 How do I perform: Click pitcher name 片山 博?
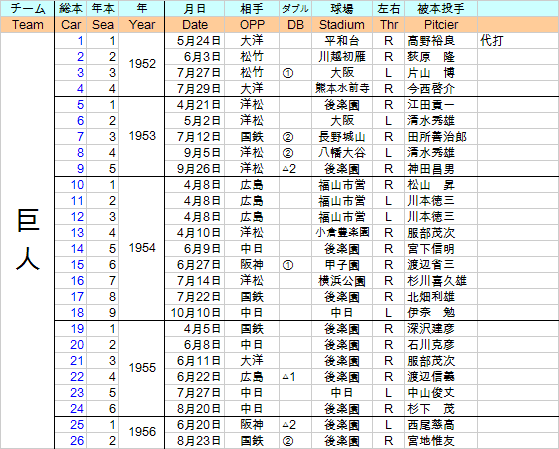pyautogui.click(x=431, y=73)
